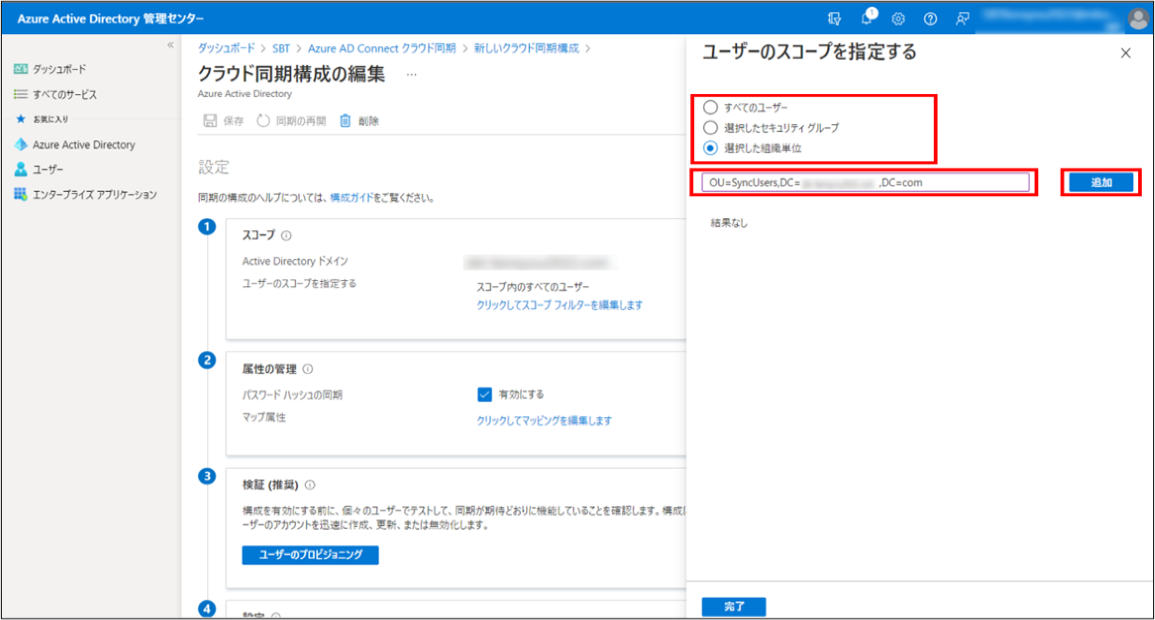Select 選択した組織単位 radio button
1155x620 pixels.
[x=710, y=148]
